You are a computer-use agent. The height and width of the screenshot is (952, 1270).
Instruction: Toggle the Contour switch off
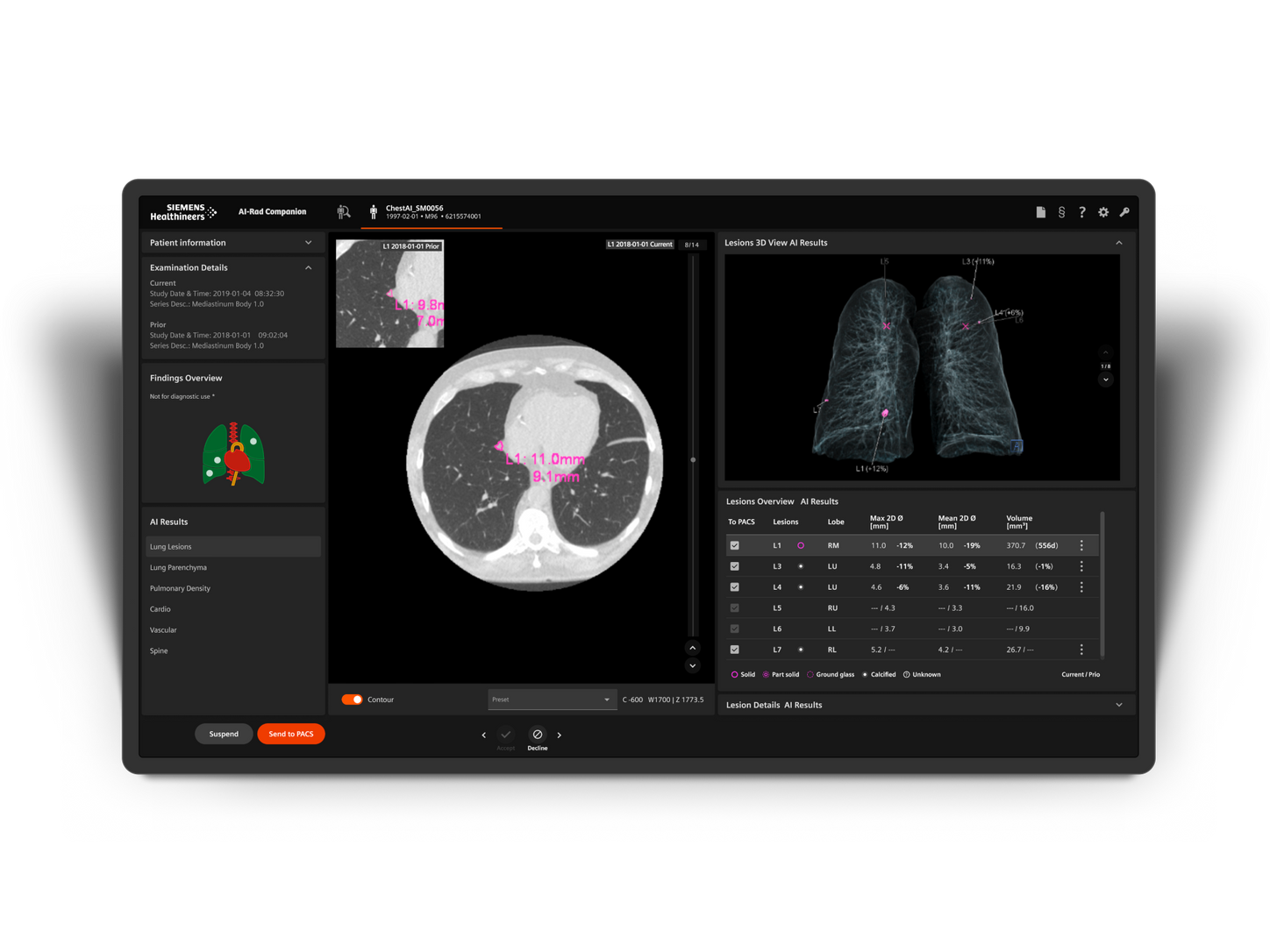(352, 700)
